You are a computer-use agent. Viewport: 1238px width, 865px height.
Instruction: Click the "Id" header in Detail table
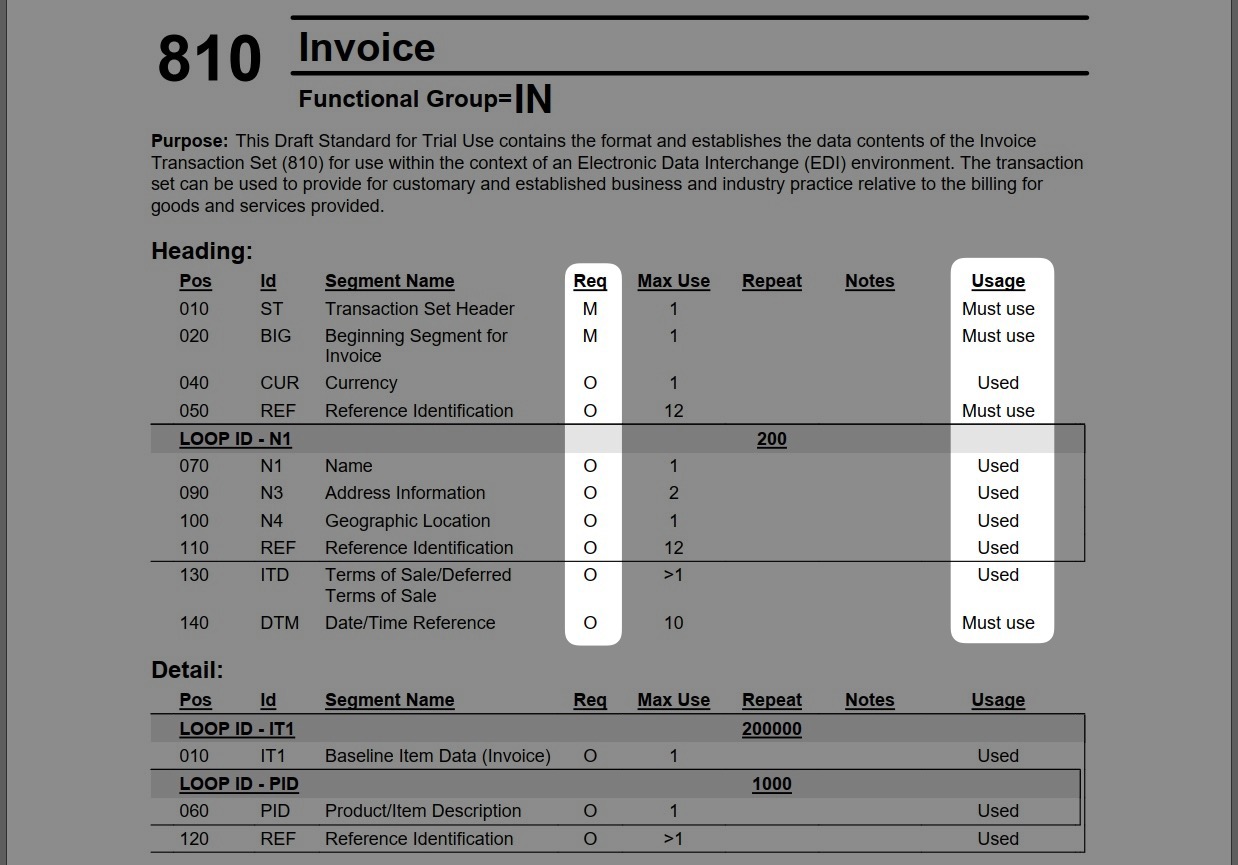[x=268, y=700]
